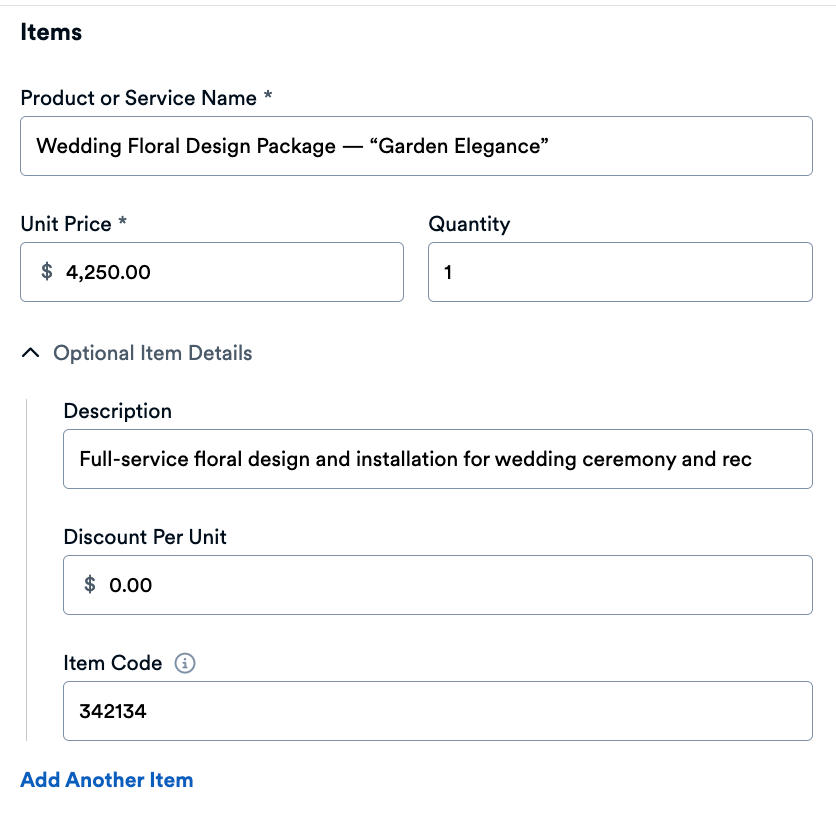The height and width of the screenshot is (834, 836).
Task: Click the Item Code label text
Action: pos(112,663)
